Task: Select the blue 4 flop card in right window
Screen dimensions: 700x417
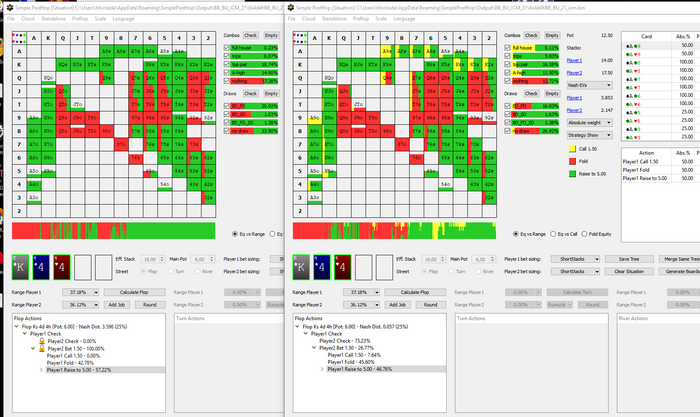Action: pos(322,267)
